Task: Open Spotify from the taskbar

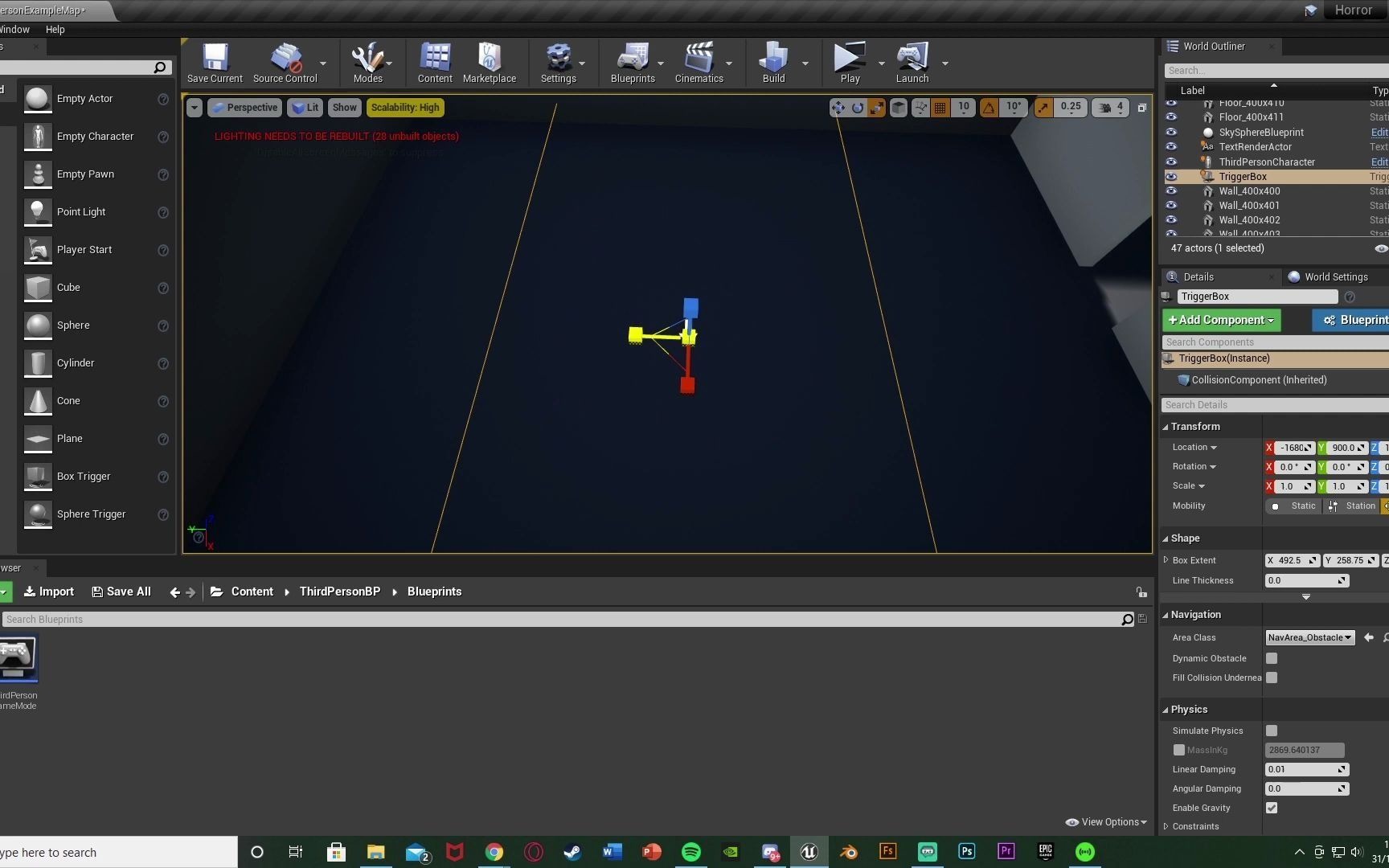Action: click(690, 852)
